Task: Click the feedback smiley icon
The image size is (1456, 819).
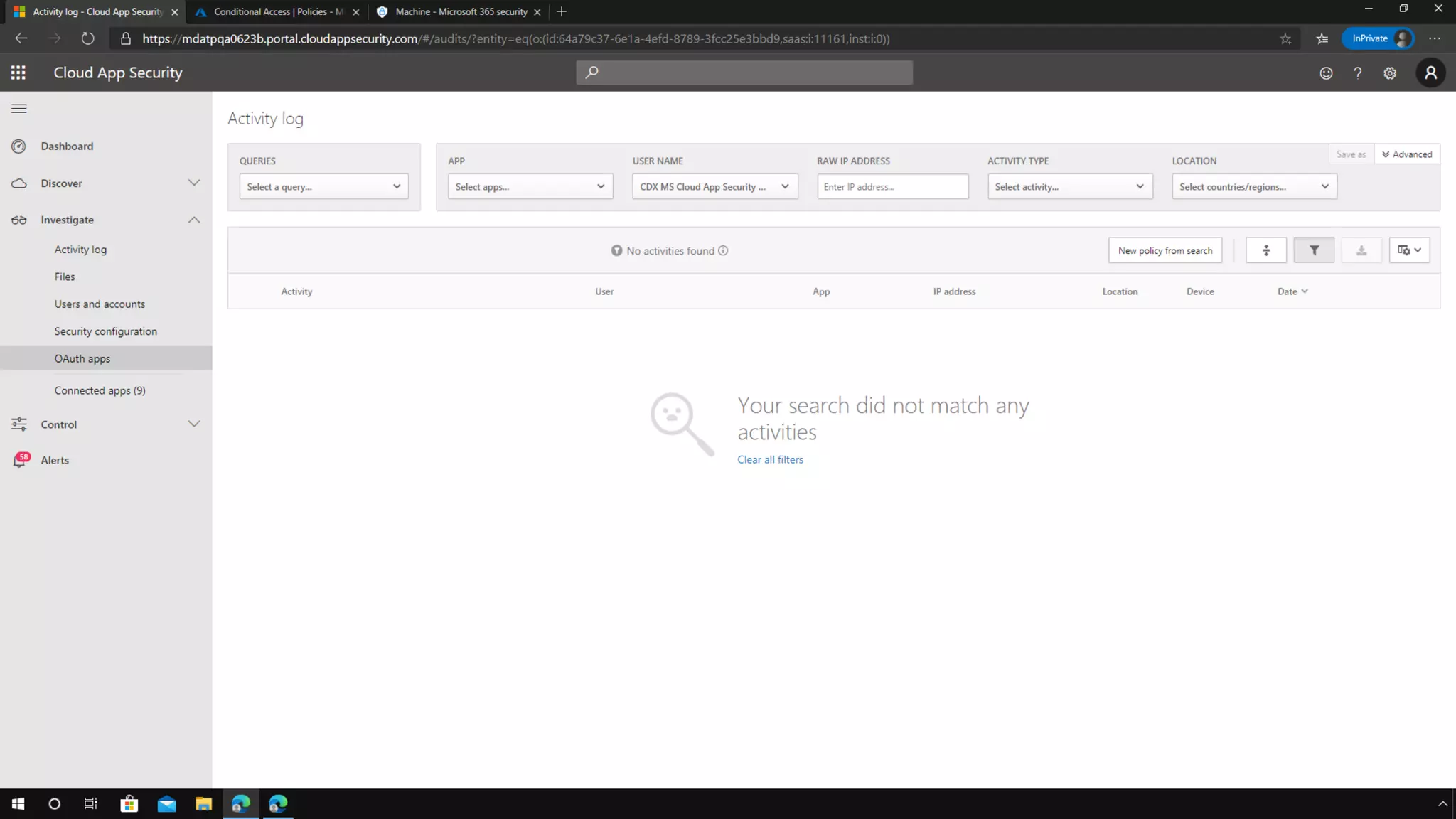Action: tap(1326, 73)
